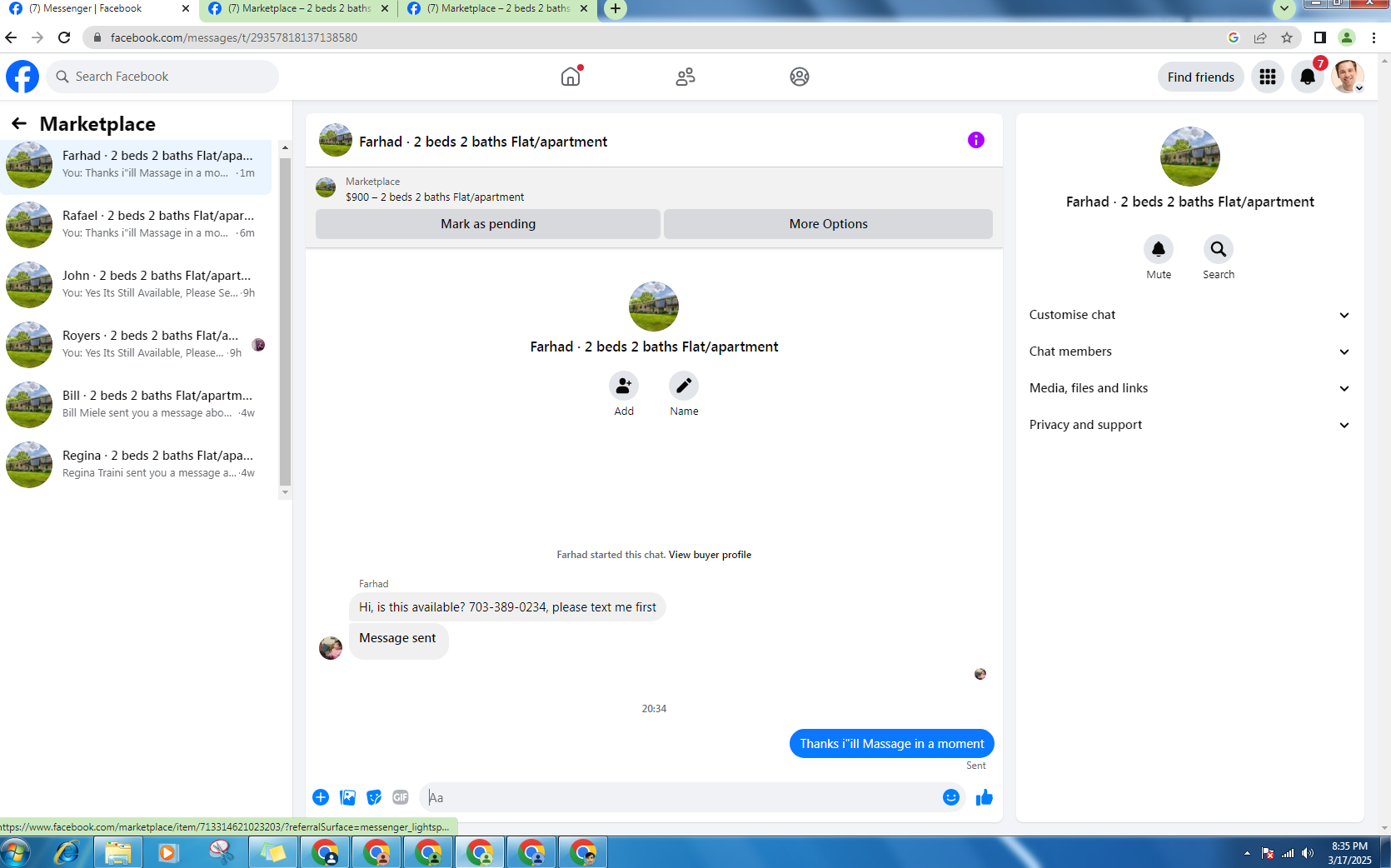Open the emoji picker
The height and width of the screenshot is (868, 1391).
[x=951, y=797]
